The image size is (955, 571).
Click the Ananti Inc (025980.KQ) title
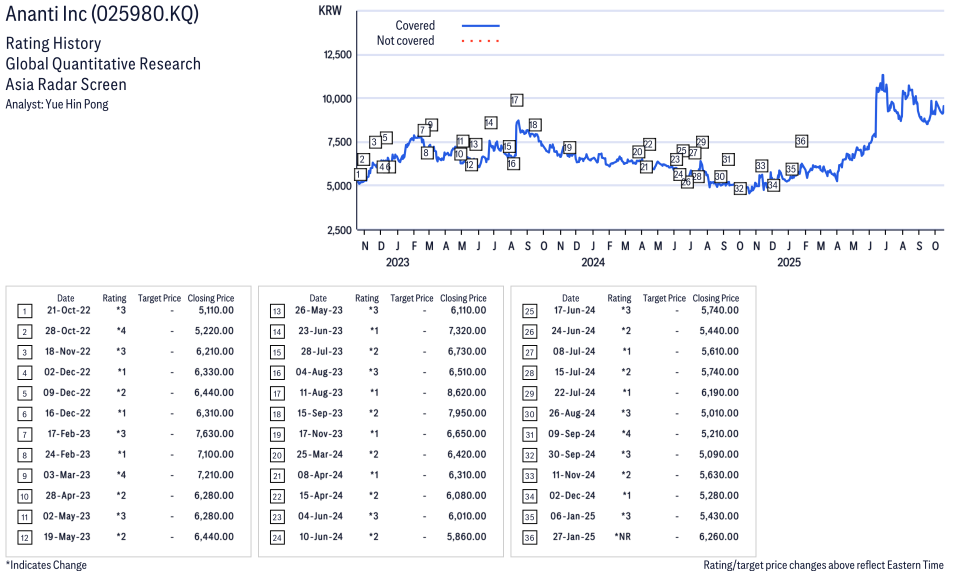[102, 15]
